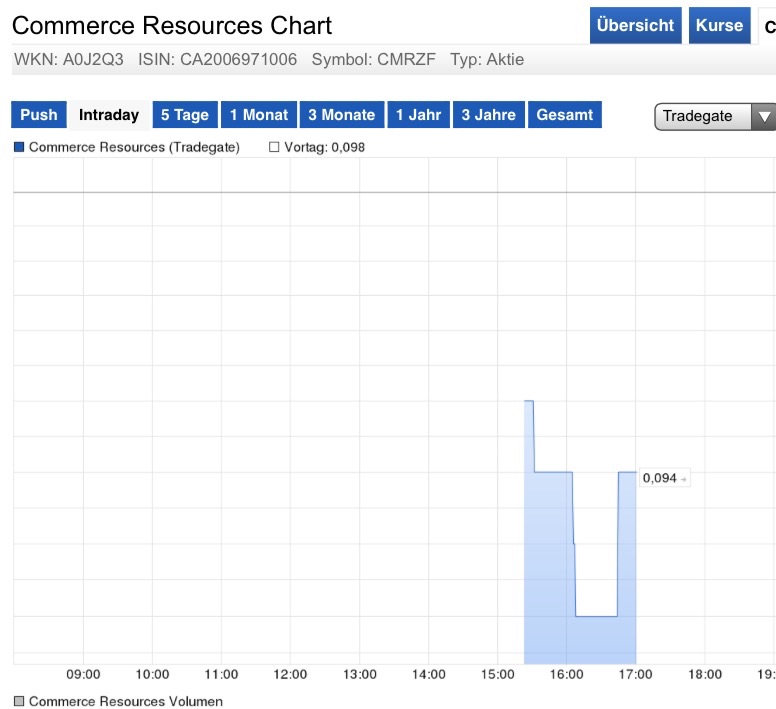Click gray Commerce Resources Volumen legend square
This screenshot has width=776, height=709.
click(19, 701)
